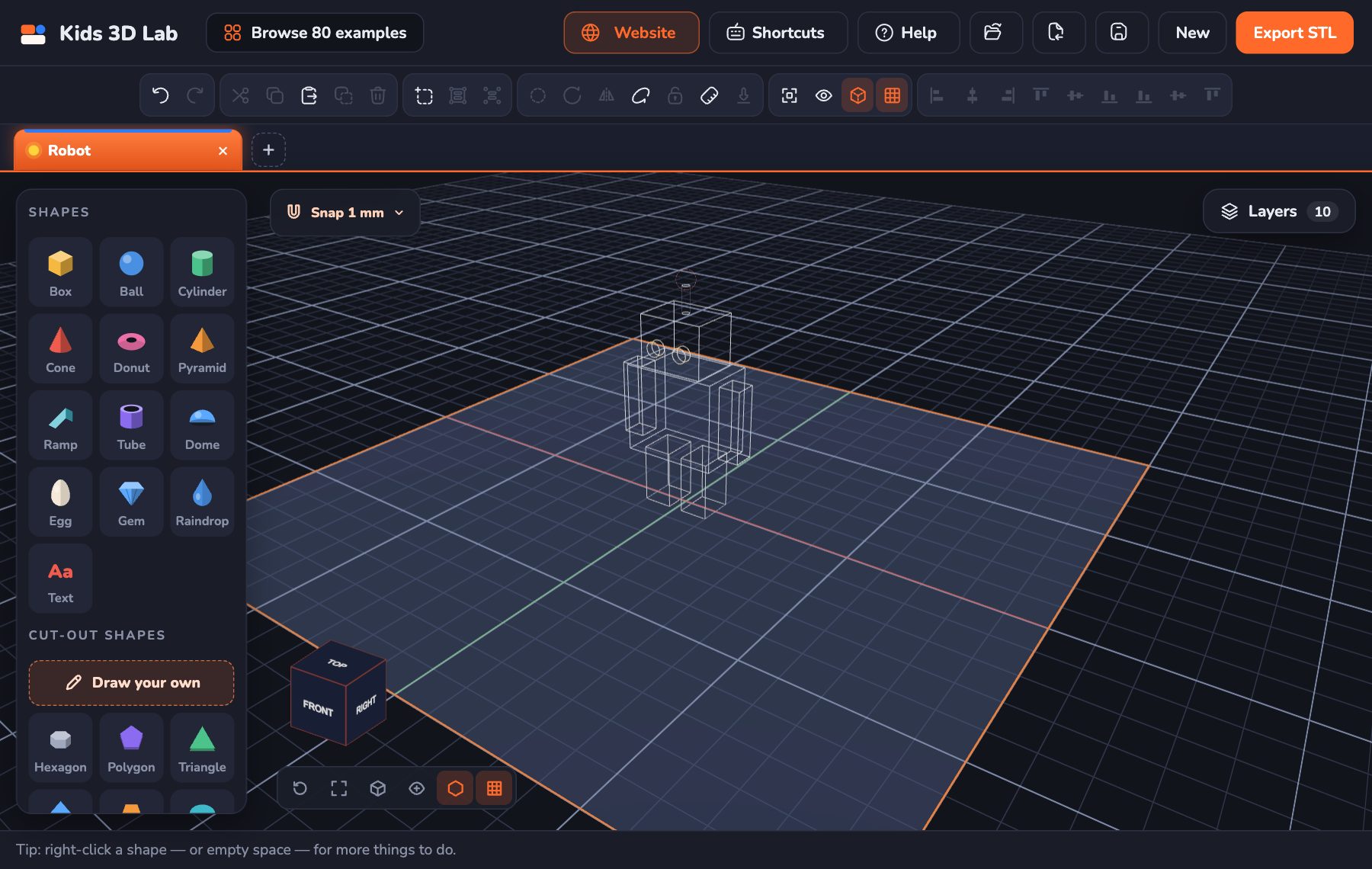Click the align left edges icon

coord(938,95)
